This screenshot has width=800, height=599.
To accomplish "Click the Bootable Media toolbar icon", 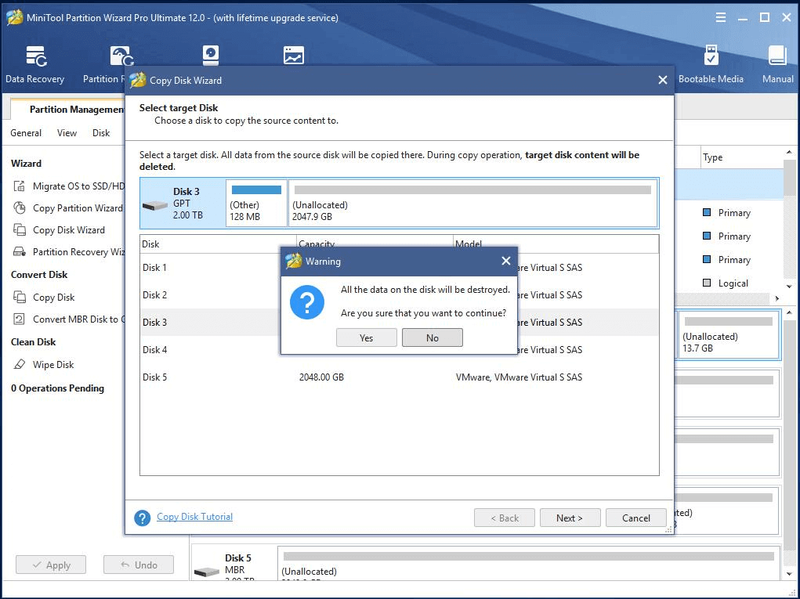I will click(711, 55).
